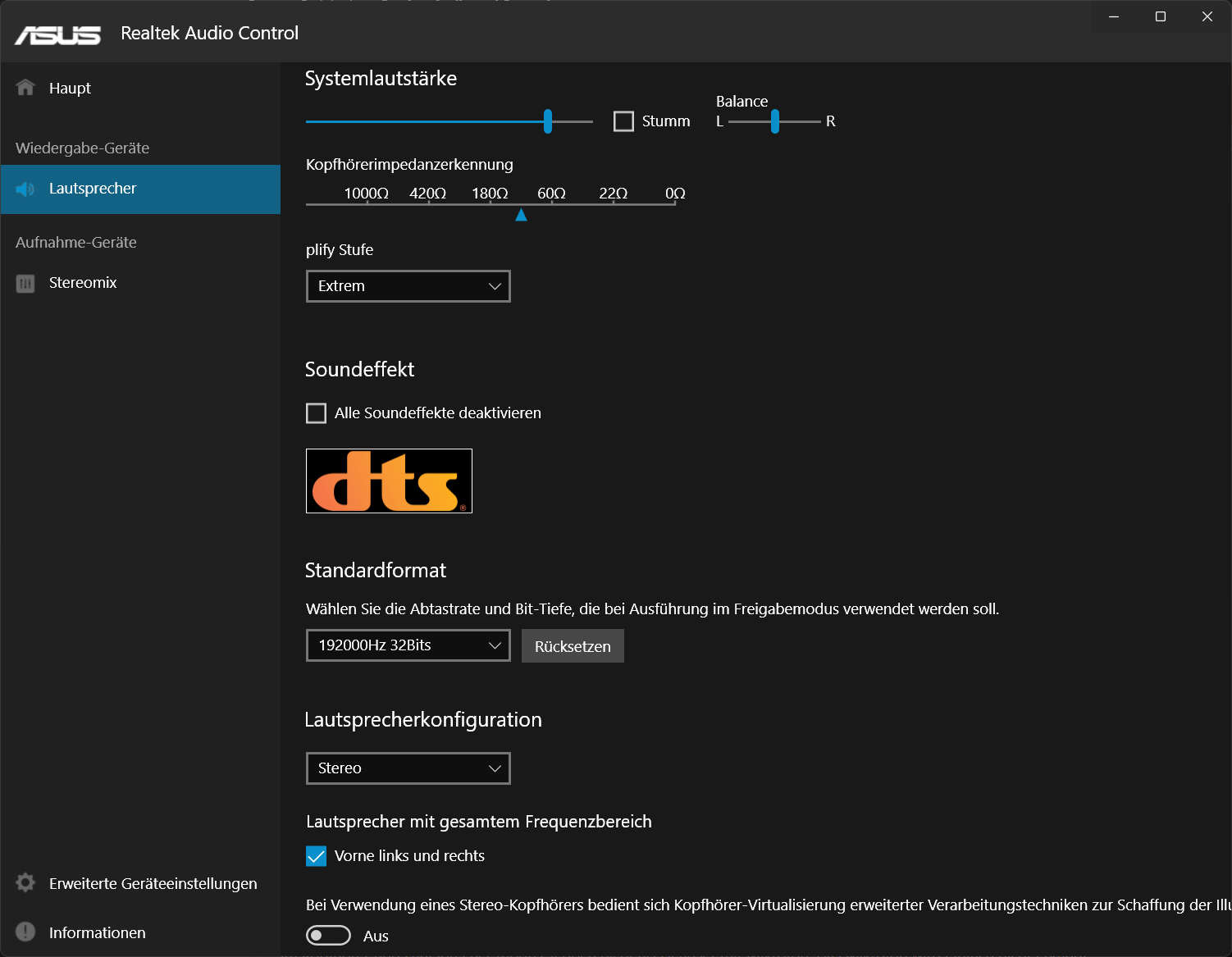Click the Wiedergabe-Geräte section label

tap(82, 148)
